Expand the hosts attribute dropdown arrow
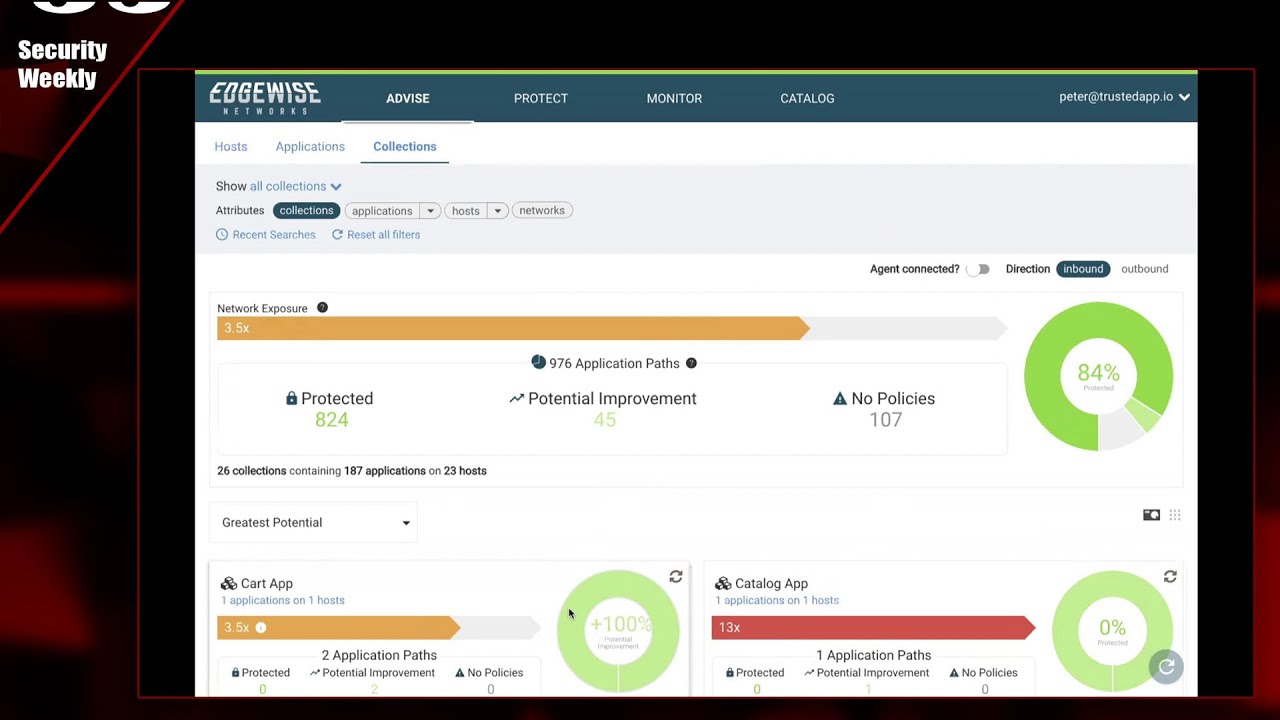 (497, 211)
